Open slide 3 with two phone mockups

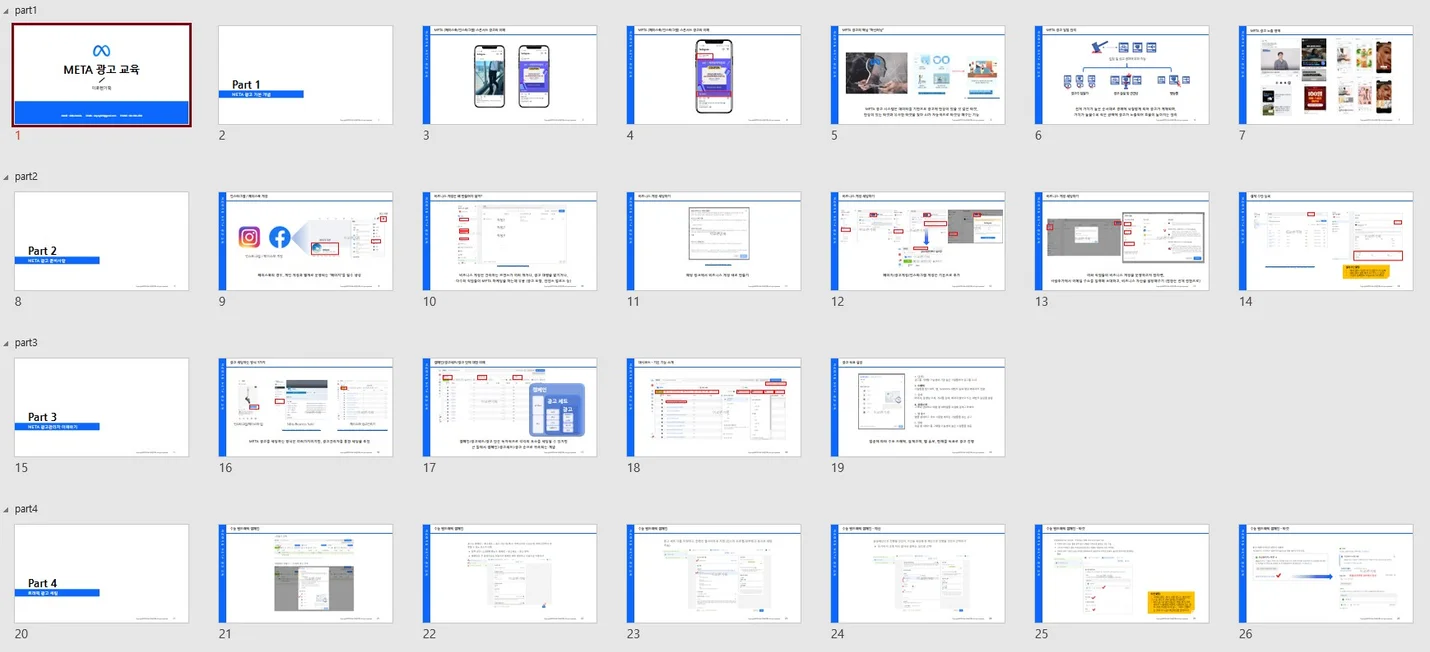click(509, 75)
